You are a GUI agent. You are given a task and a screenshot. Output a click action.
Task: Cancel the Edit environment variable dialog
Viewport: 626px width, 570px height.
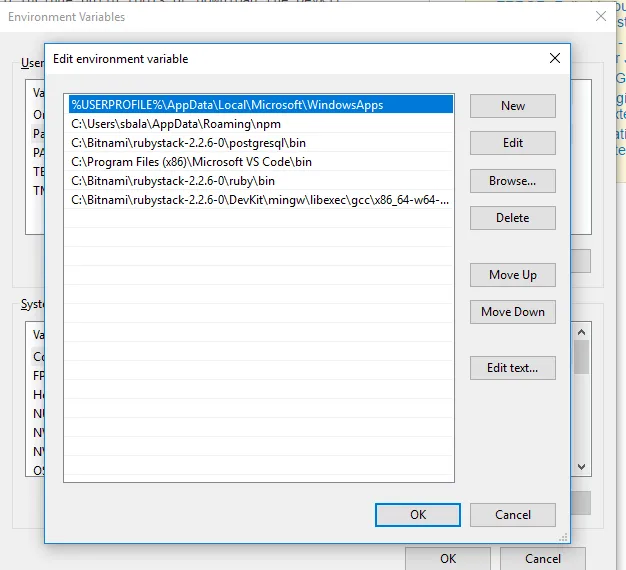513,515
